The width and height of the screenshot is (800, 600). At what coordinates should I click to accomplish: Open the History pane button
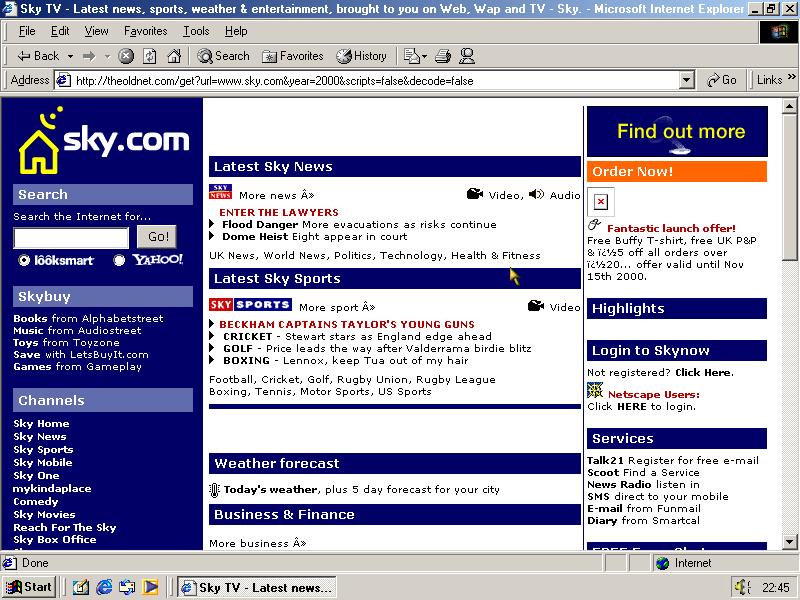[x=361, y=56]
